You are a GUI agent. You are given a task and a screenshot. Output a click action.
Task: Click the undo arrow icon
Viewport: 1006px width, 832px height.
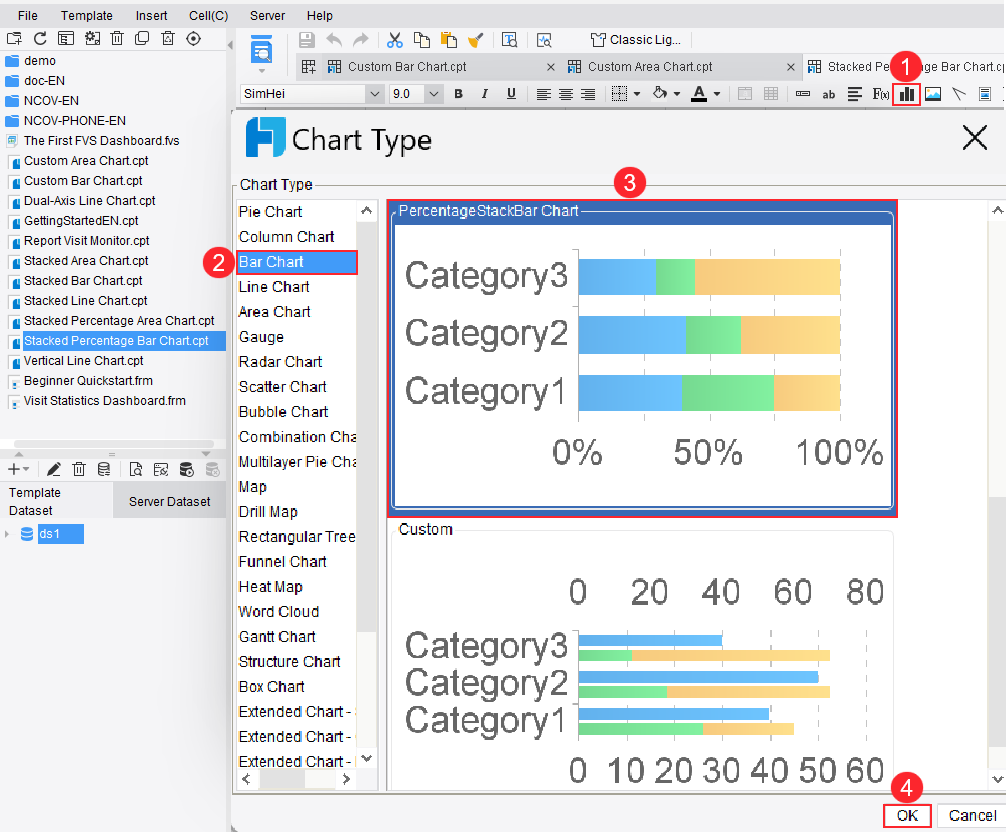coord(334,40)
